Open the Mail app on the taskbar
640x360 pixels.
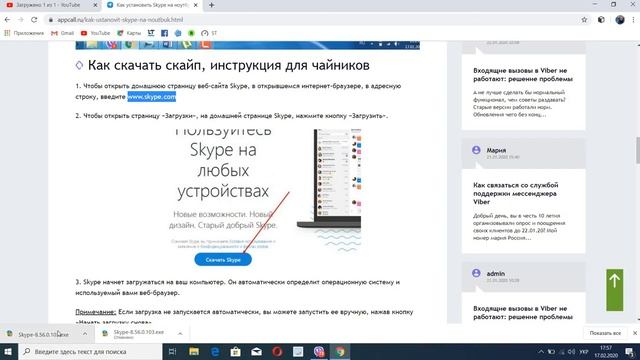click(x=256, y=351)
